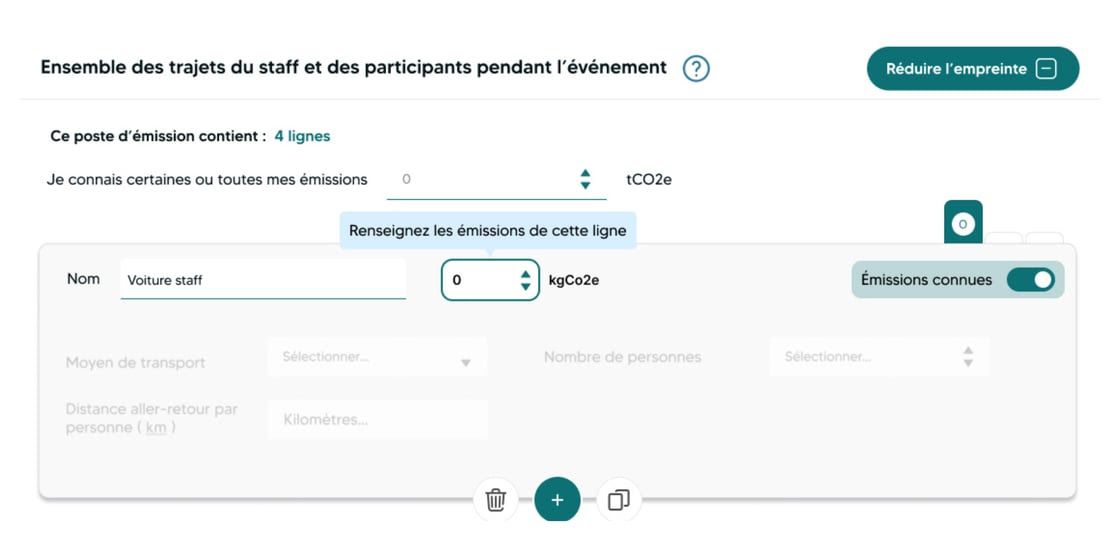The width and height of the screenshot is (1120, 560).
Task: Add a new line with plus button
Action: pos(557,500)
